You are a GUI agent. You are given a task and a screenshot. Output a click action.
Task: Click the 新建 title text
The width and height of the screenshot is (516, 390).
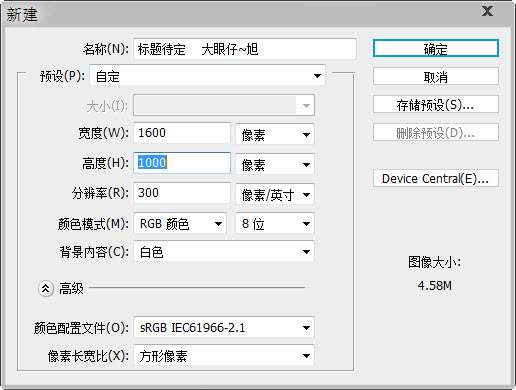(x=22, y=15)
